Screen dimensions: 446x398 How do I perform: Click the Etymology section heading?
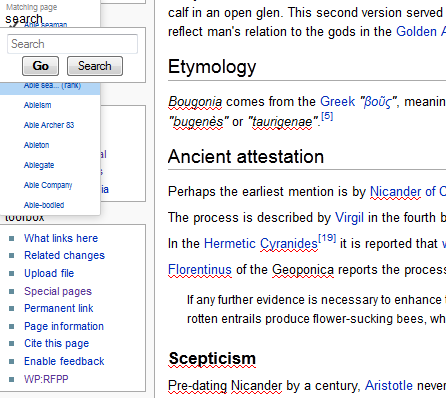(212, 67)
